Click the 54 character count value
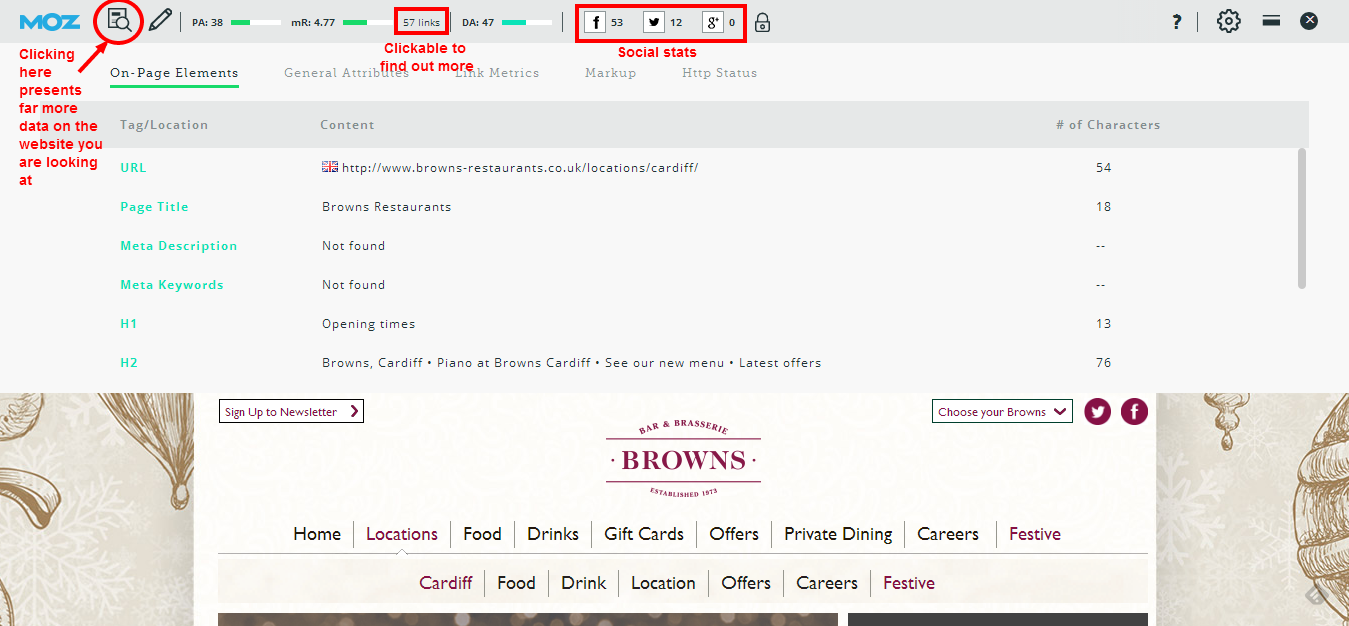 tap(1104, 168)
